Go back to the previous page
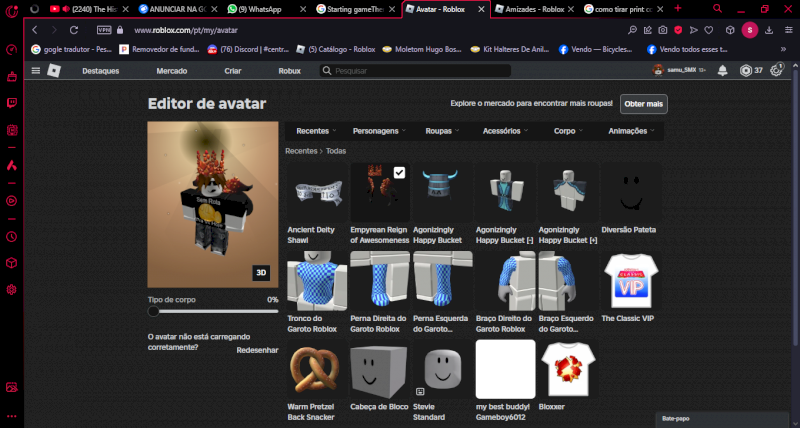Viewport: 800px width, 428px height. (35, 30)
